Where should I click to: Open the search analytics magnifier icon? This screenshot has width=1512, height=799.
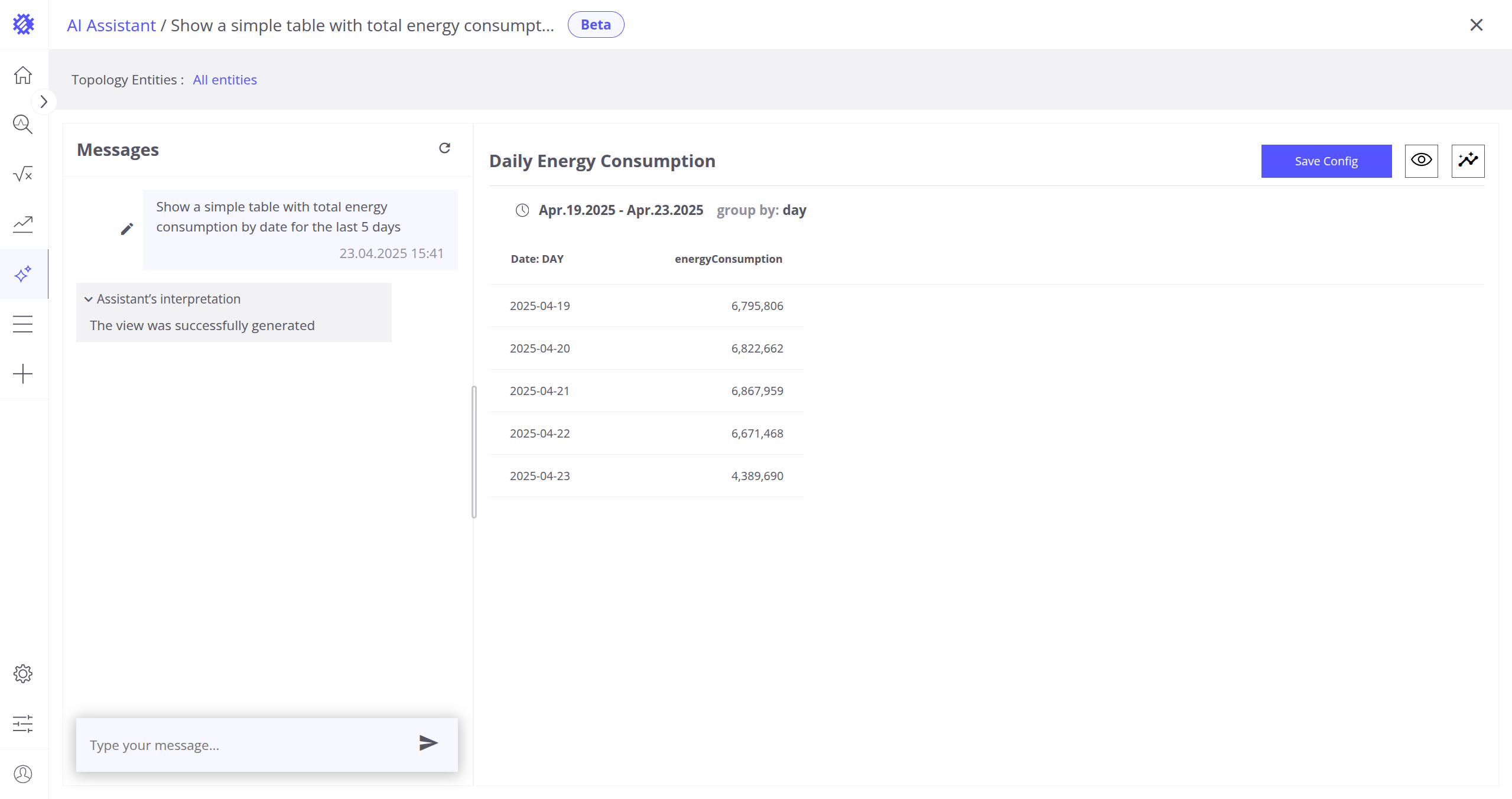pyautogui.click(x=23, y=125)
